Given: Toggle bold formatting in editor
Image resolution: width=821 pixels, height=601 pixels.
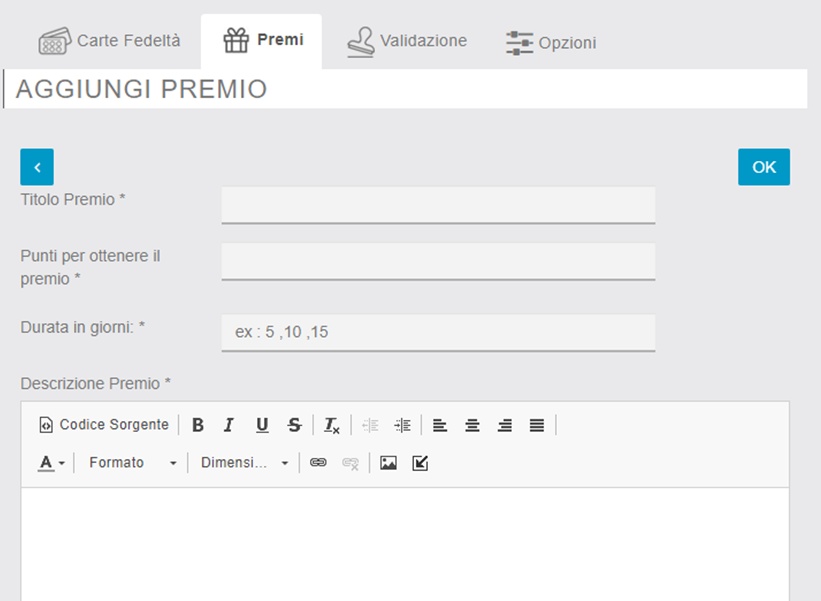Looking at the screenshot, I should 198,425.
